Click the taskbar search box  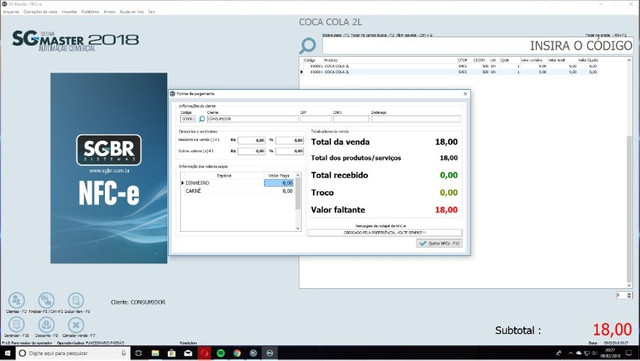[x=73, y=353]
